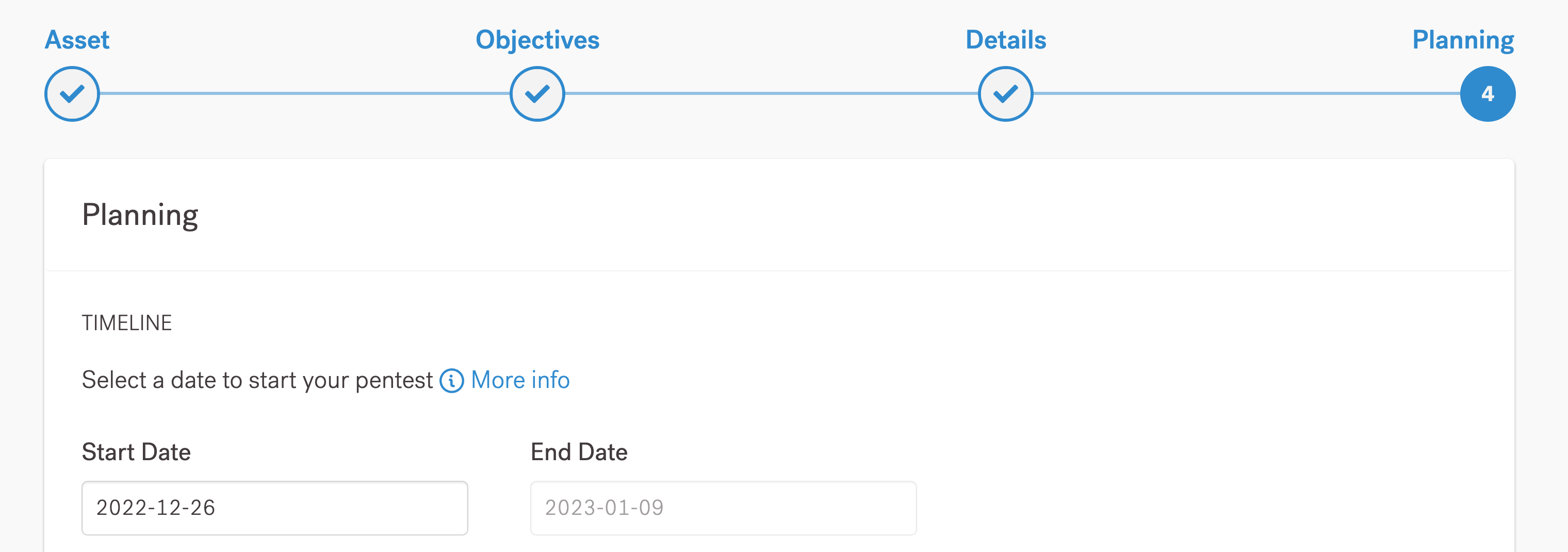Click the step 4 Planning circle
Screen dimensions: 1568x552
click(1487, 94)
